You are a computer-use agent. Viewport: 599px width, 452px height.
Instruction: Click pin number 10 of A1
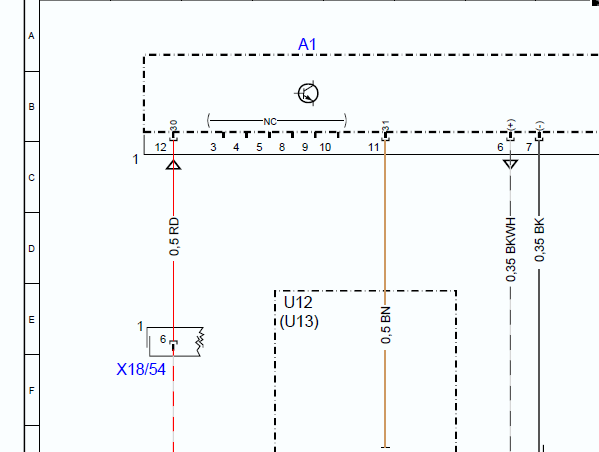click(x=325, y=147)
